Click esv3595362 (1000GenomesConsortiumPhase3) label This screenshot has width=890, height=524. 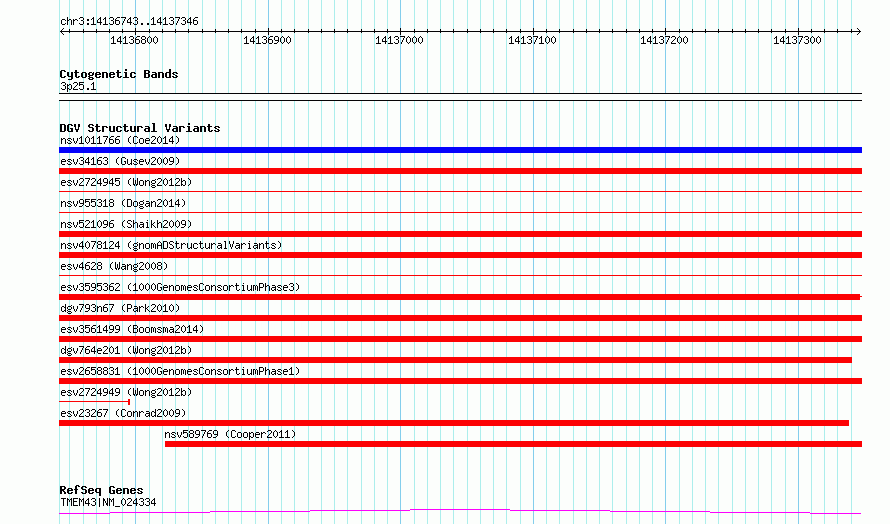pyautogui.click(x=180, y=287)
